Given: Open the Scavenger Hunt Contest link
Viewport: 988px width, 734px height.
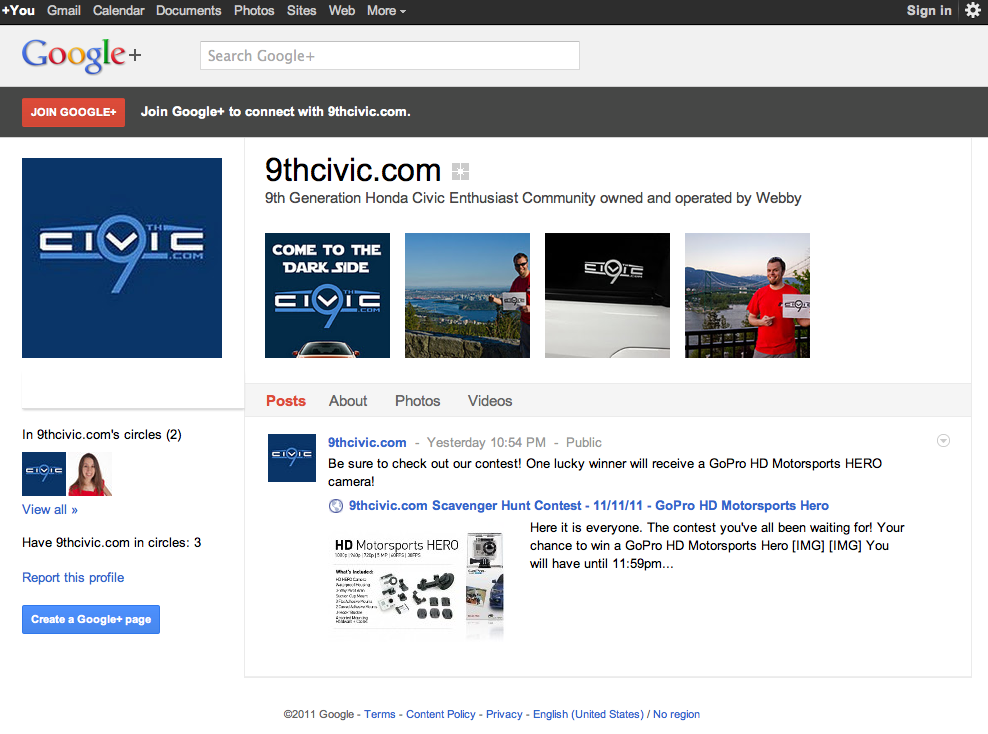Looking at the screenshot, I should (x=589, y=506).
